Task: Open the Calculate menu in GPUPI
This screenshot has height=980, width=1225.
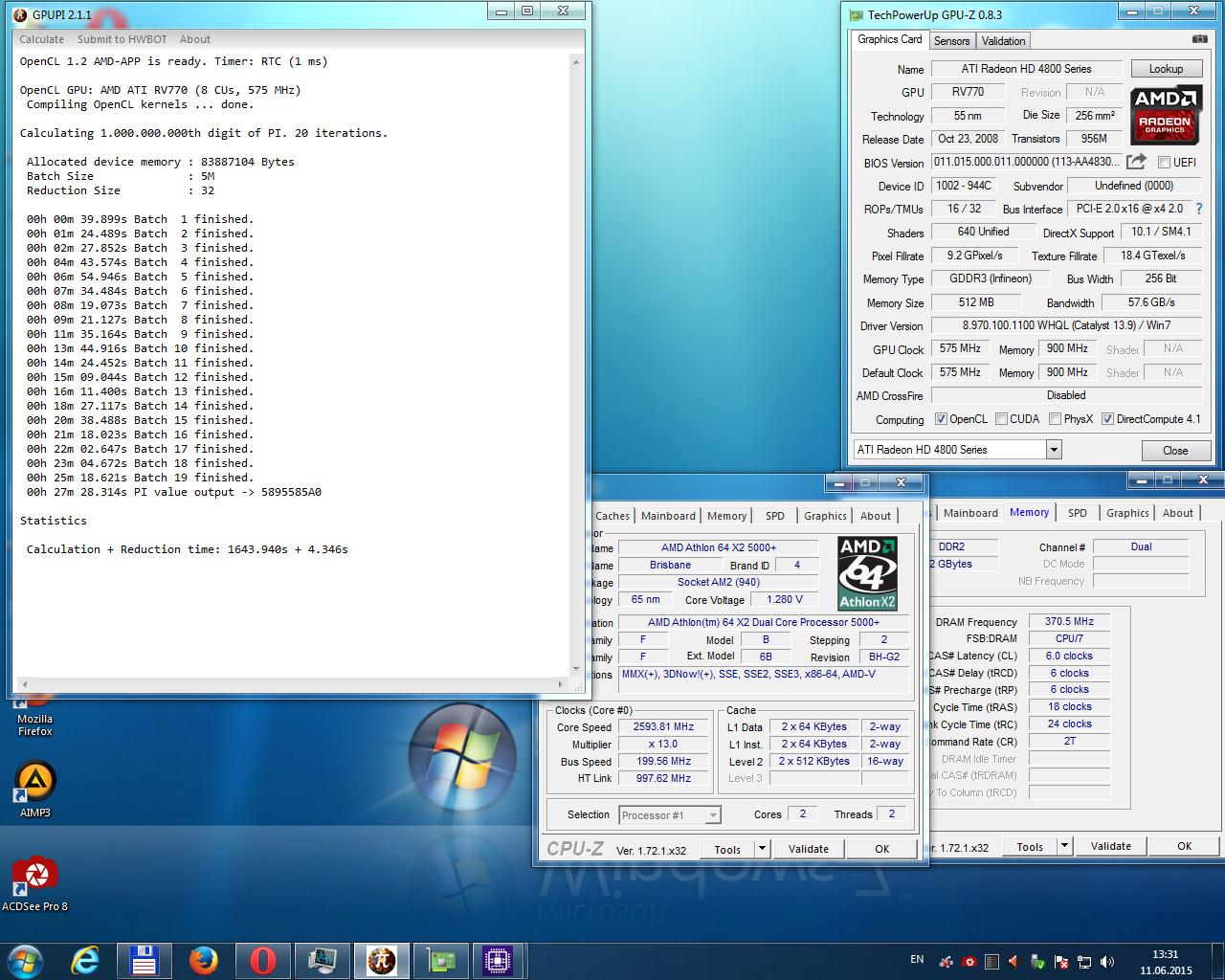Action: click(41, 39)
